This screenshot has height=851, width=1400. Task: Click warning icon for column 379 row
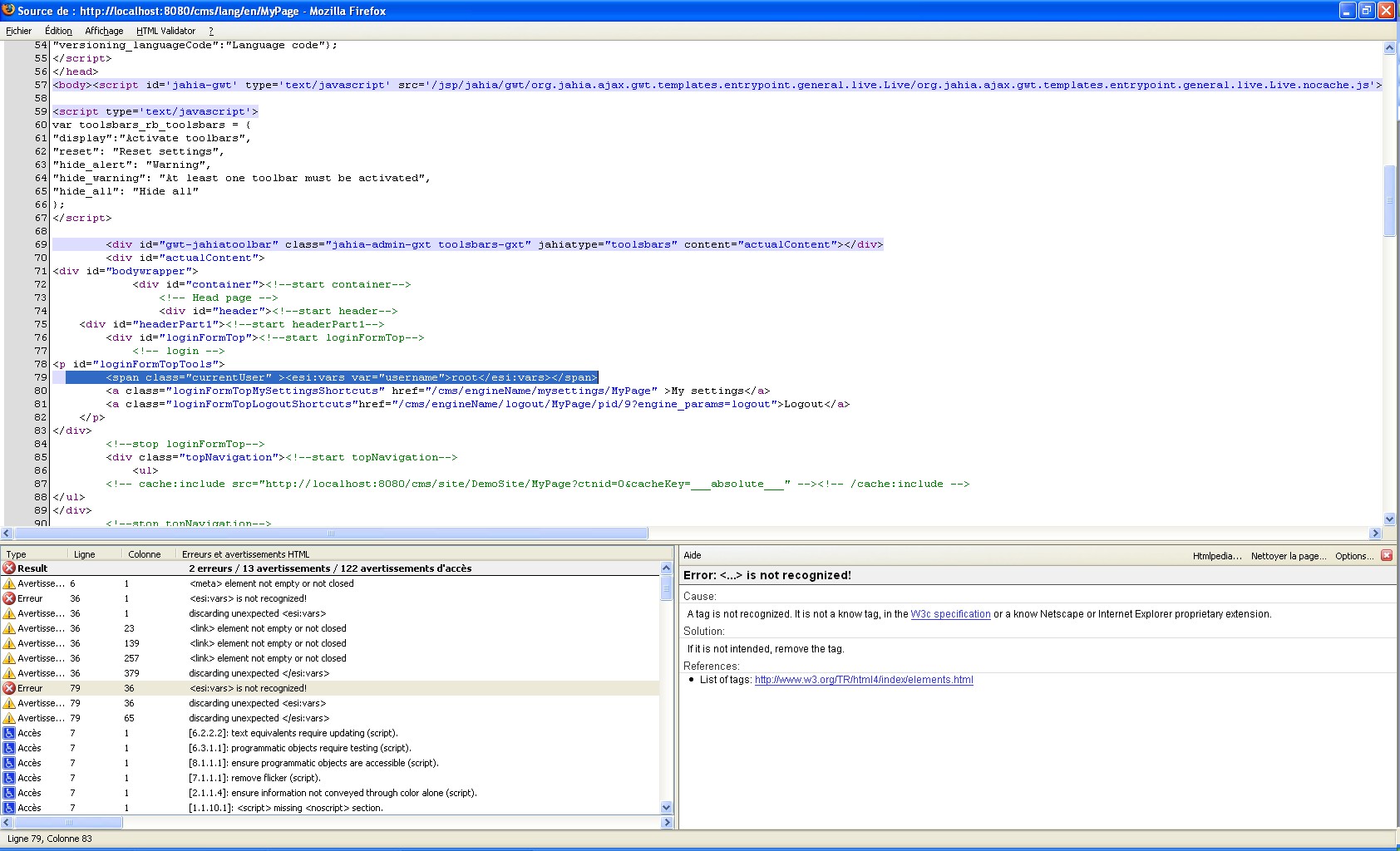click(9, 673)
